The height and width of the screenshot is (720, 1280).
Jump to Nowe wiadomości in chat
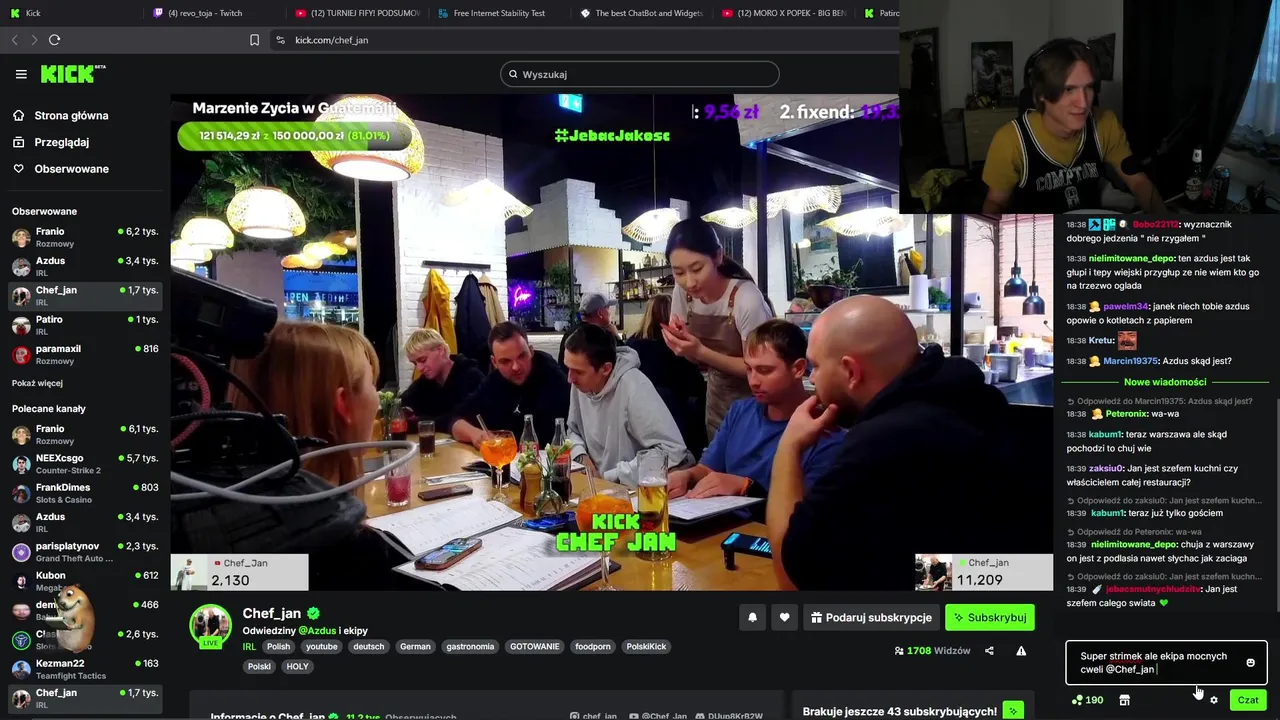click(1165, 382)
